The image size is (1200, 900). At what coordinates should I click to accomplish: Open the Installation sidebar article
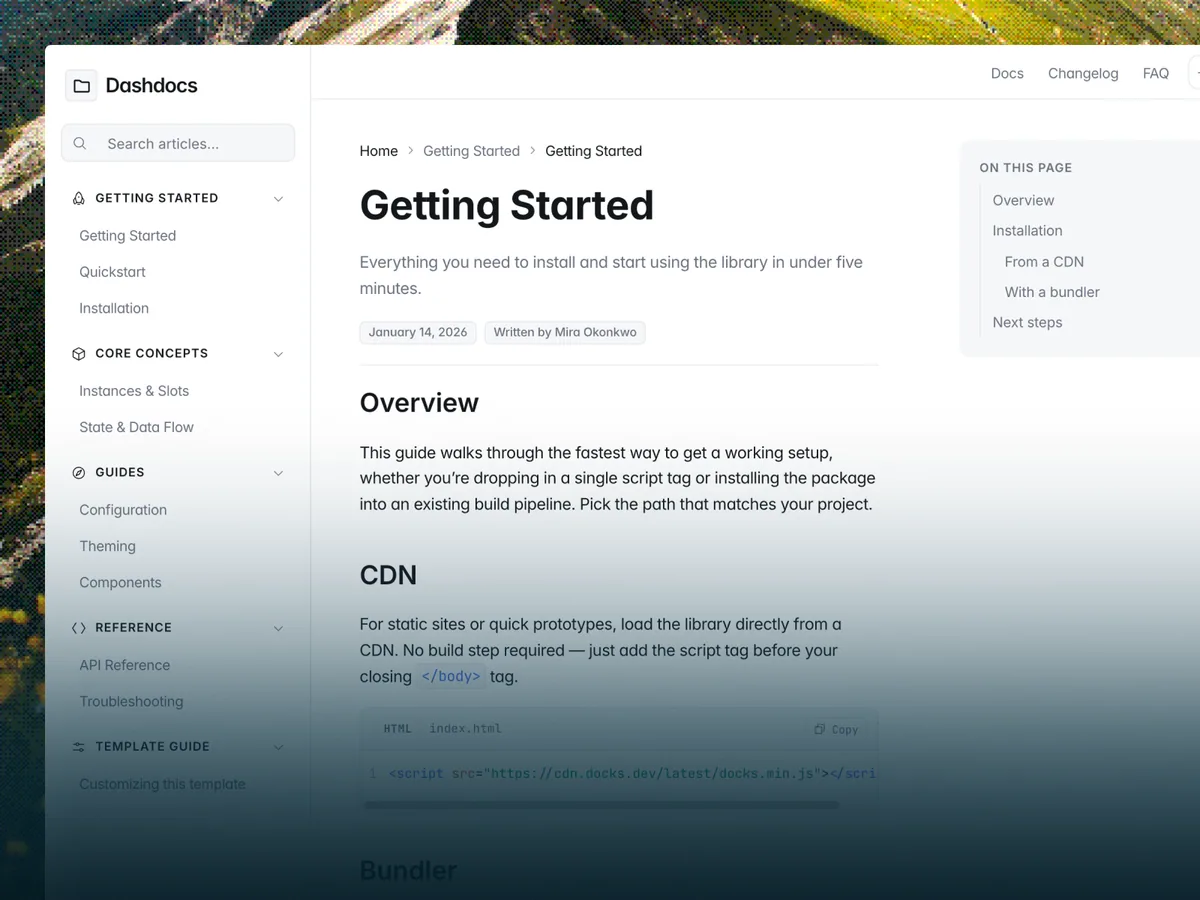click(114, 308)
